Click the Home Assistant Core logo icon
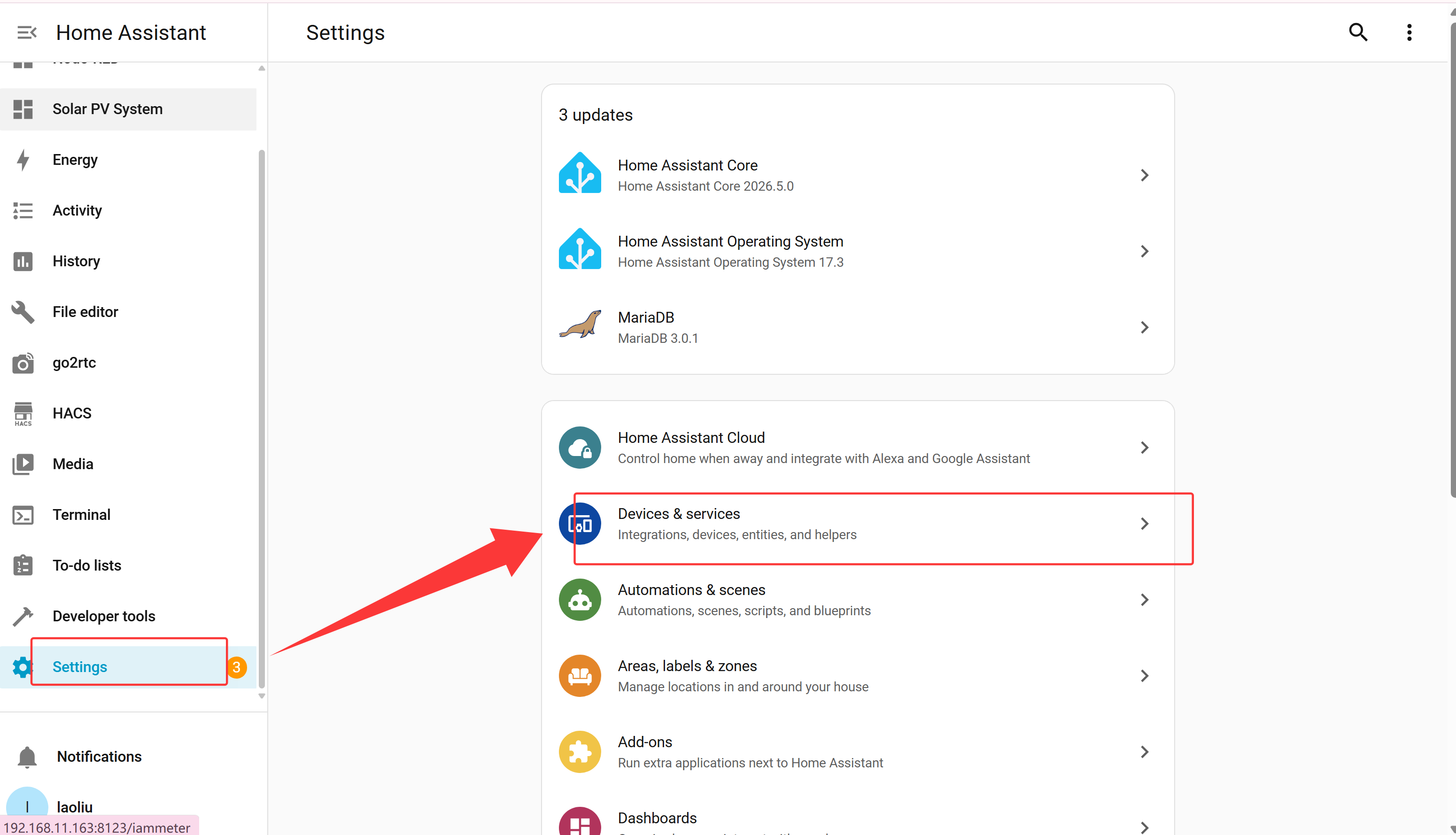The height and width of the screenshot is (835, 1456). click(580, 173)
